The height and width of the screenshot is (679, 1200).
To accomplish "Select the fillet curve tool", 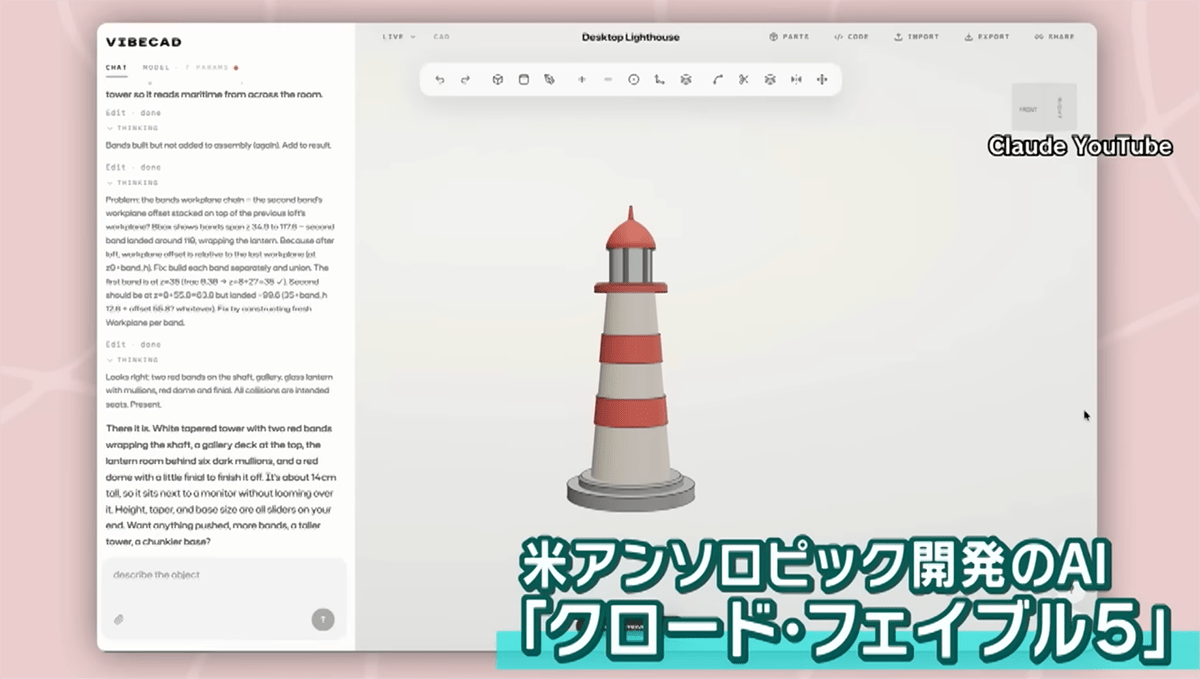I will click(x=717, y=79).
